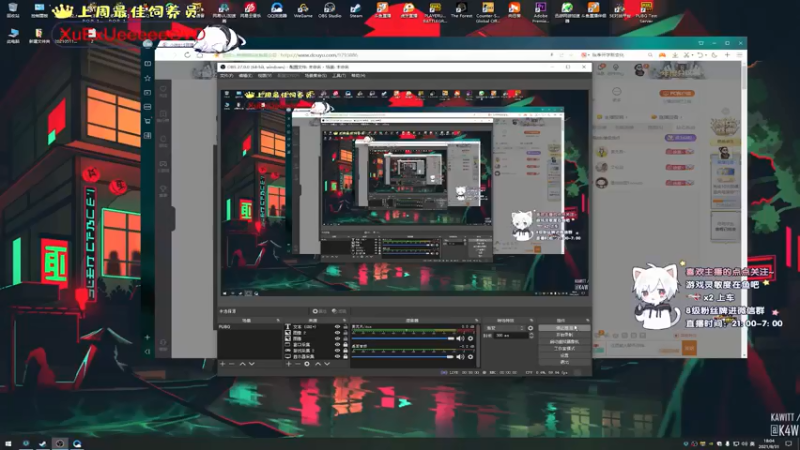
Task: Click taskbar clock and date
Action: [768, 443]
